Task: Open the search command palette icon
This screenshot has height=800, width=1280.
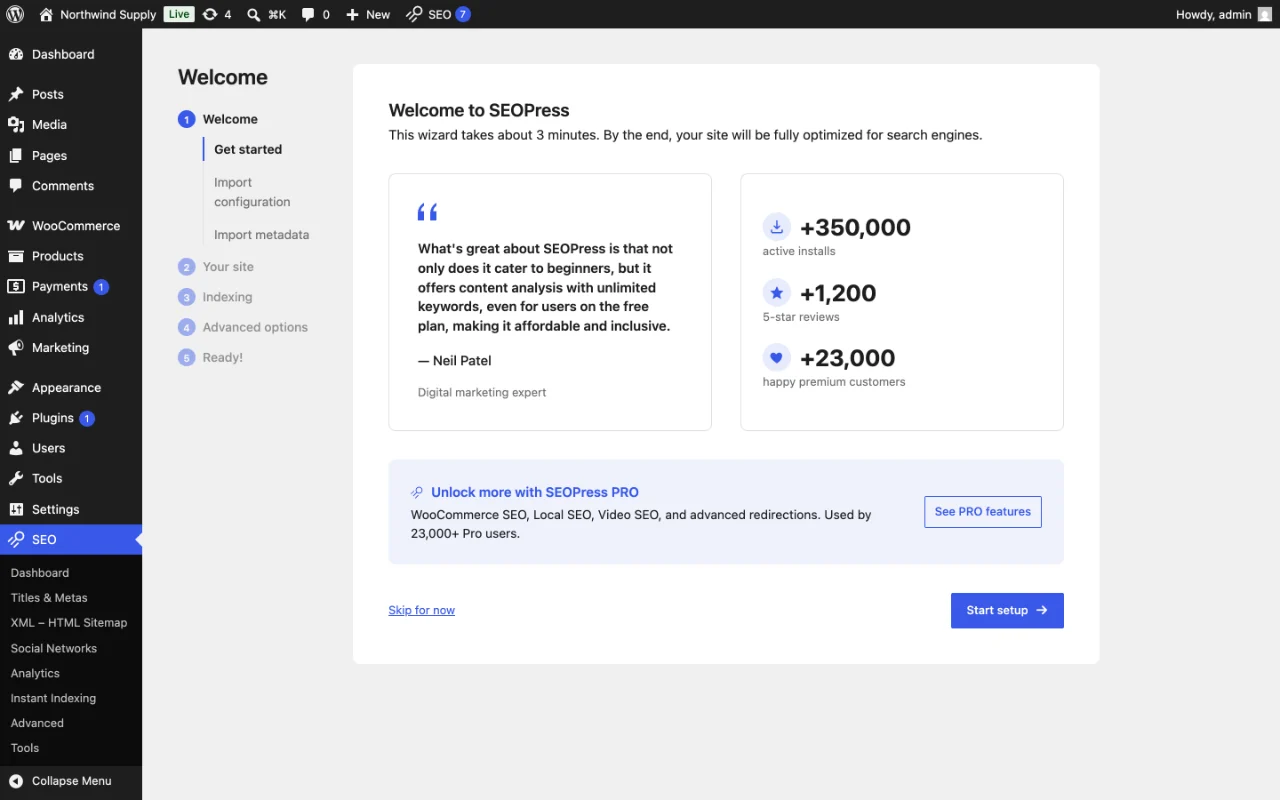Action: [x=267, y=14]
